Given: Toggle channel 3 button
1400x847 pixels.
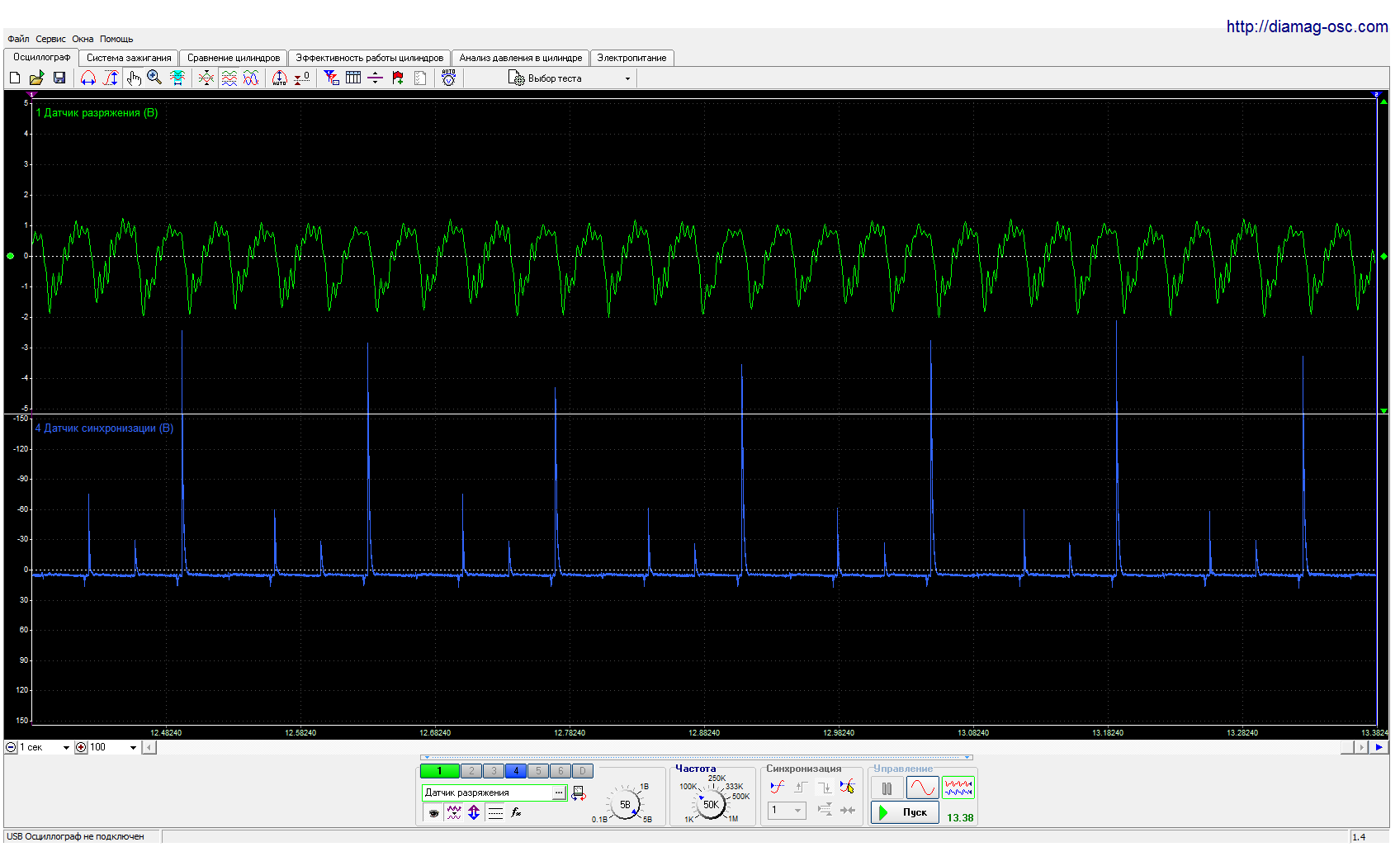Looking at the screenshot, I should click(x=494, y=771).
